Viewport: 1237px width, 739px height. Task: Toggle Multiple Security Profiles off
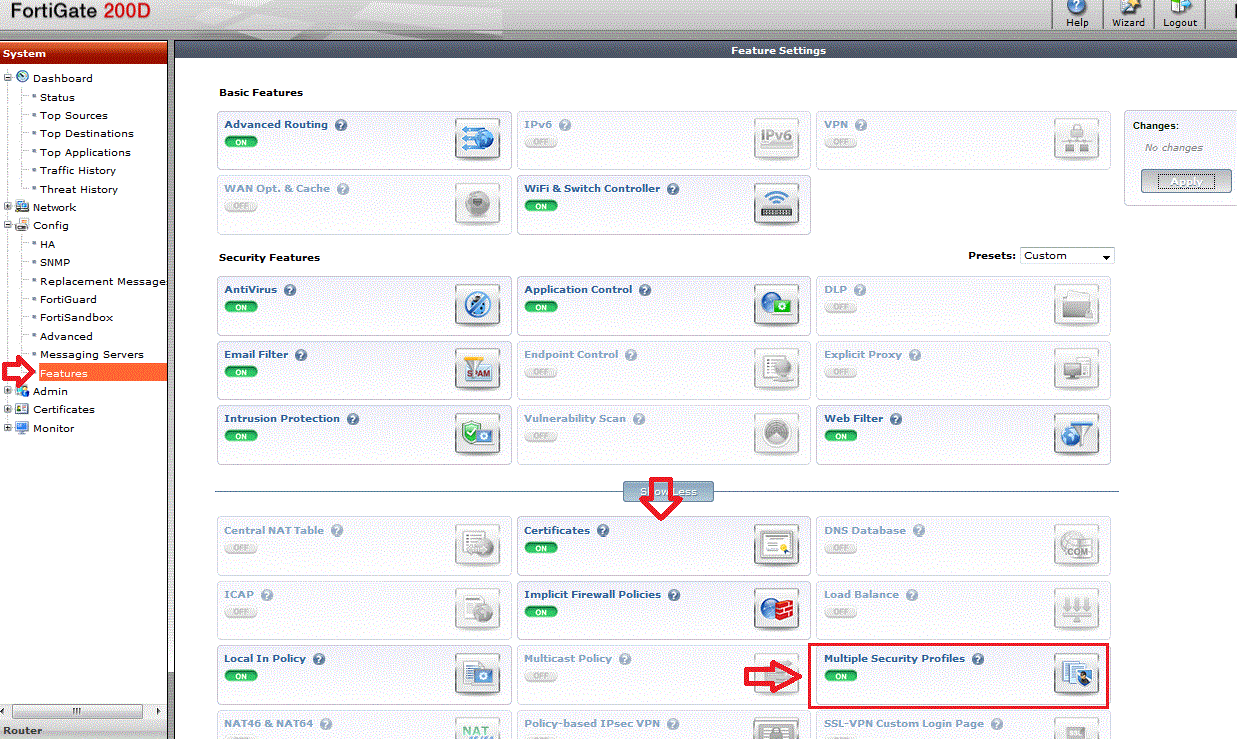tap(840, 676)
